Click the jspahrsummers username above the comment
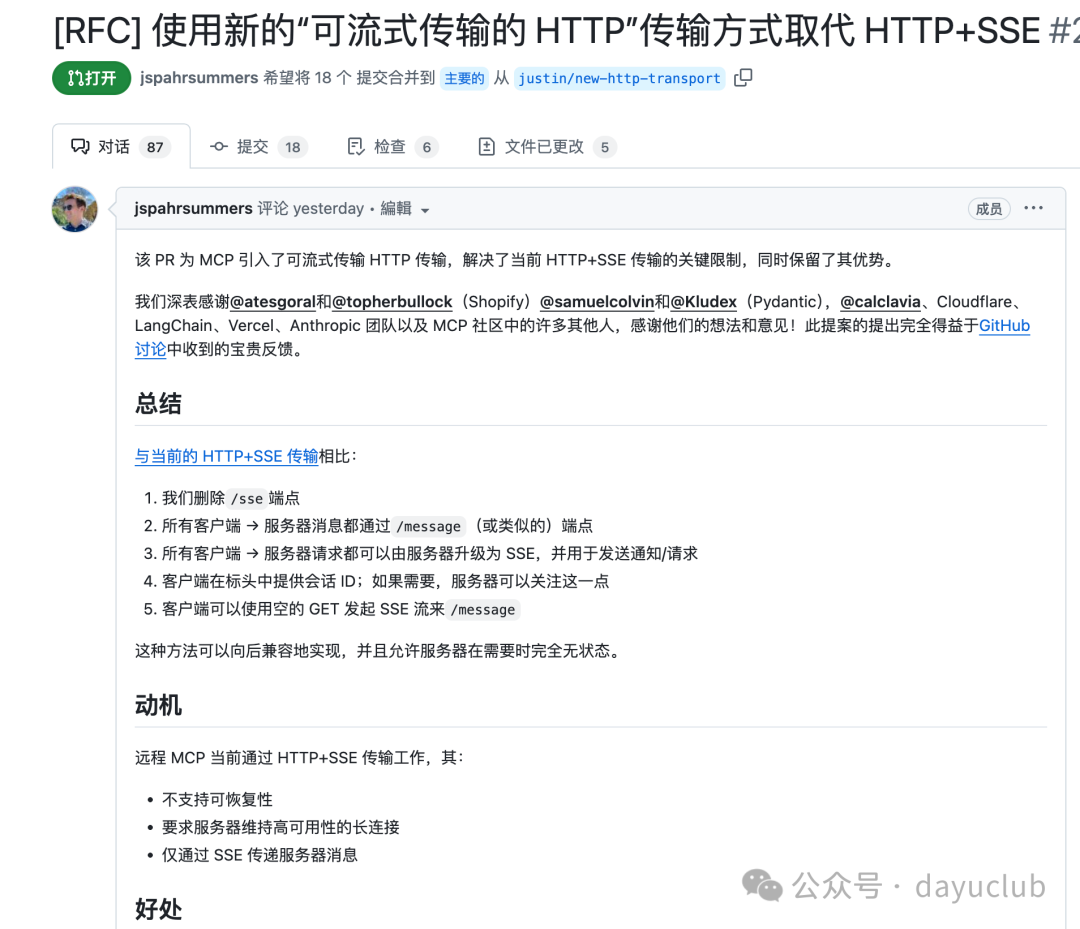 pyautogui.click(x=193, y=208)
